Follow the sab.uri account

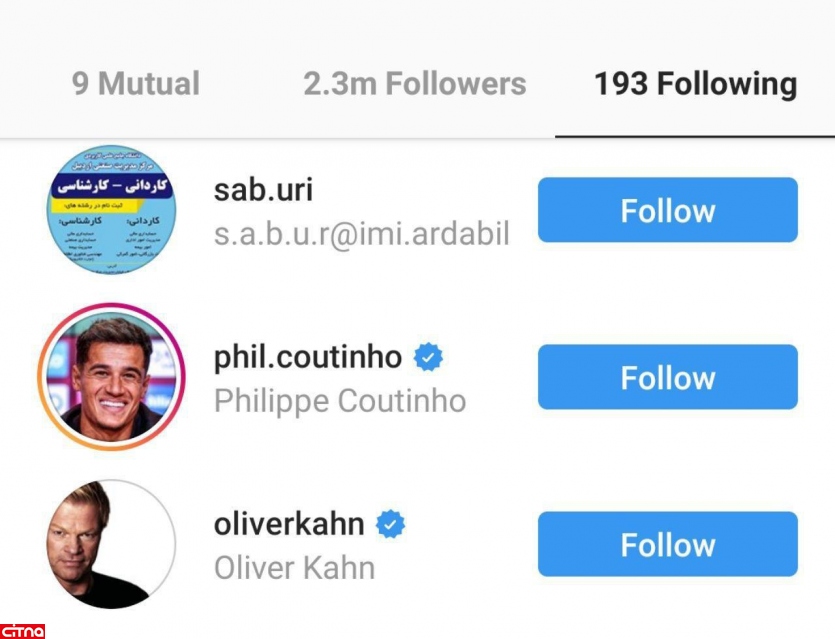pos(667,210)
